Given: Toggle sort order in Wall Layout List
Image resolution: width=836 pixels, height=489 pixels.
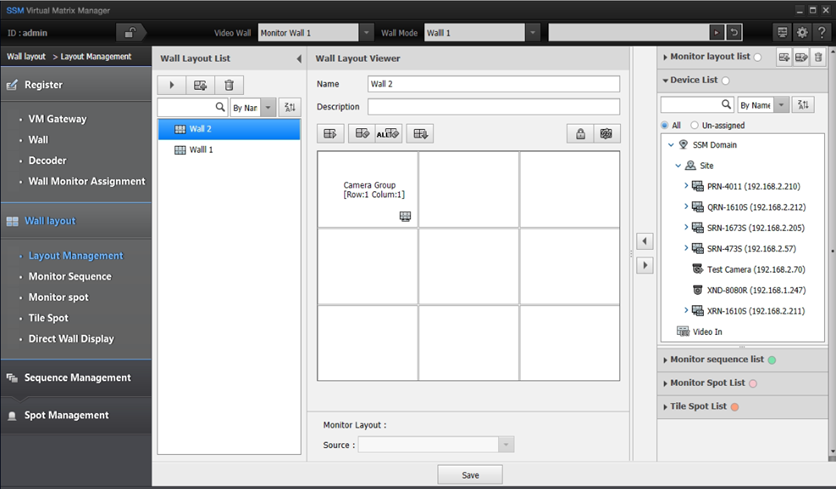Looking at the screenshot, I should pyautogui.click(x=290, y=107).
